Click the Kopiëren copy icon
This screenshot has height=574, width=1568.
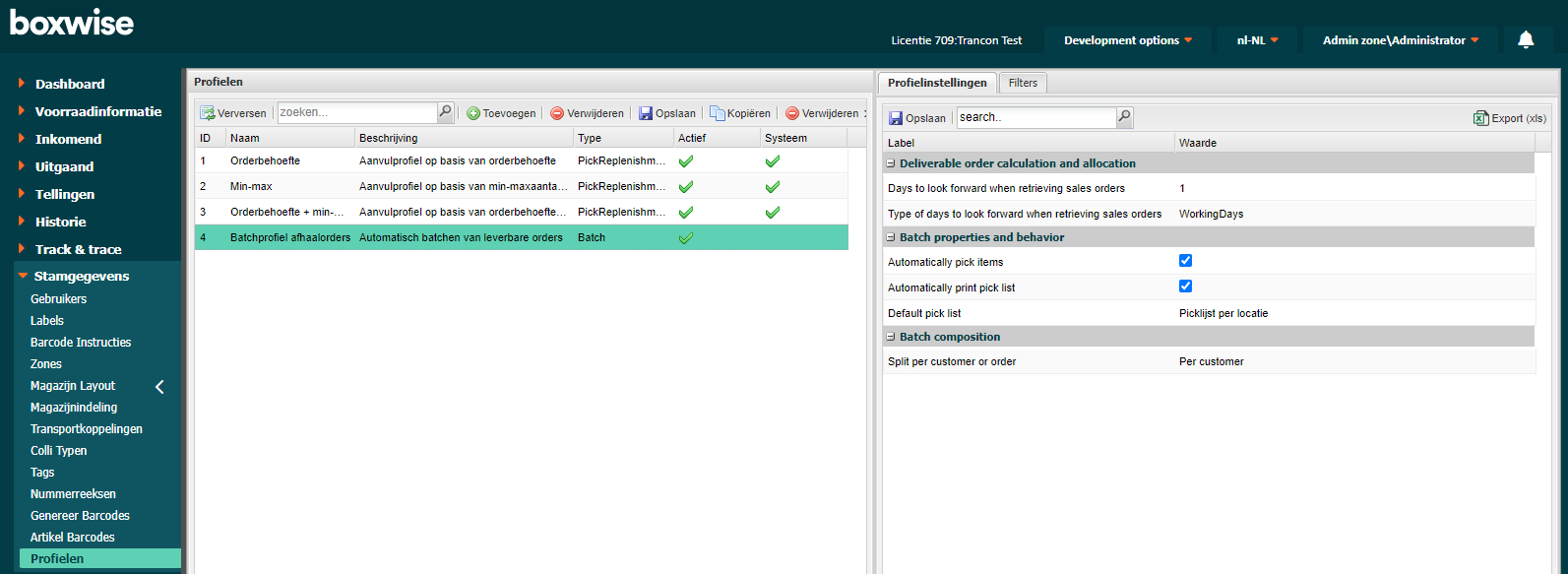[718, 113]
